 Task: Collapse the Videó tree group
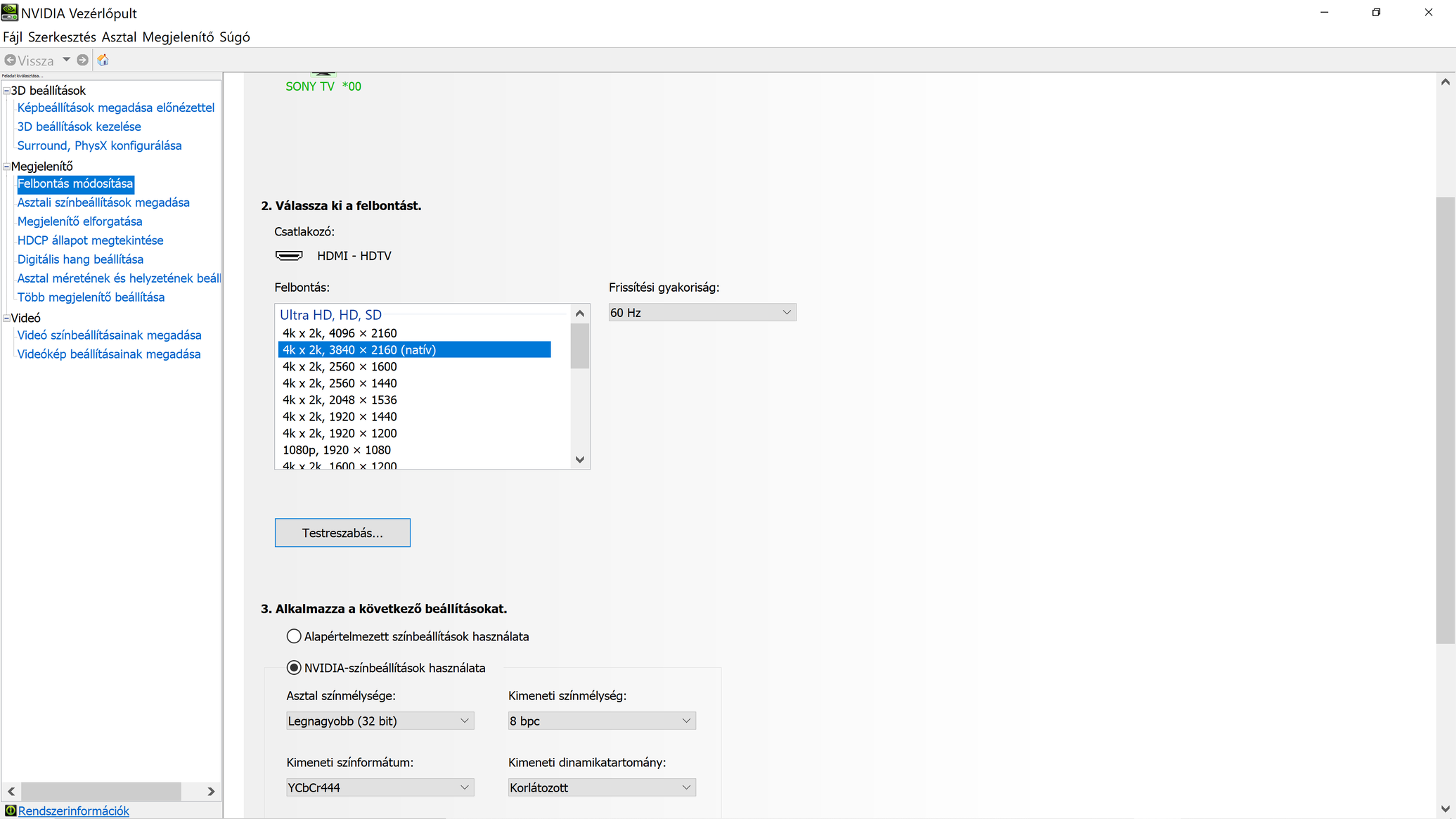pyautogui.click(x=6, y=318)
